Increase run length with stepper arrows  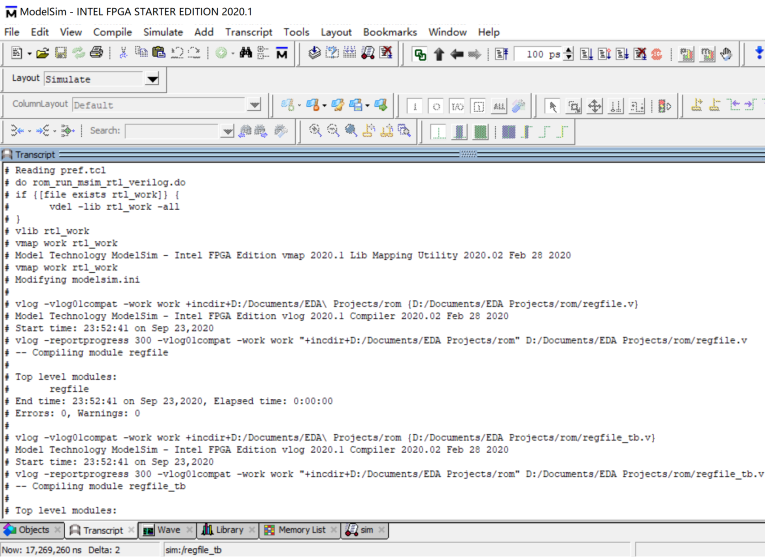(568, 51)
